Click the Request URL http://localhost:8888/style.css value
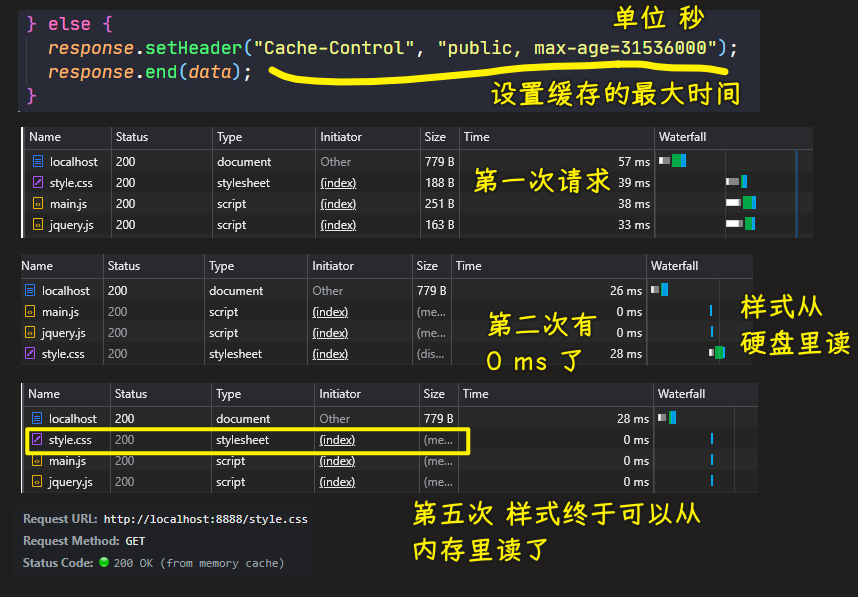This screenshot has width=858, height=597. click(x=206, y=519)
